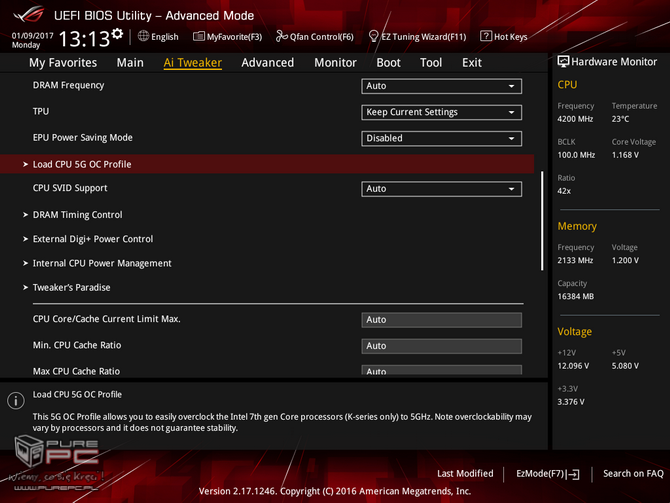This screenshot has height=503, width=670.
Task: Click BCLK value 100.0 MHz
Action: click(576, 155)
